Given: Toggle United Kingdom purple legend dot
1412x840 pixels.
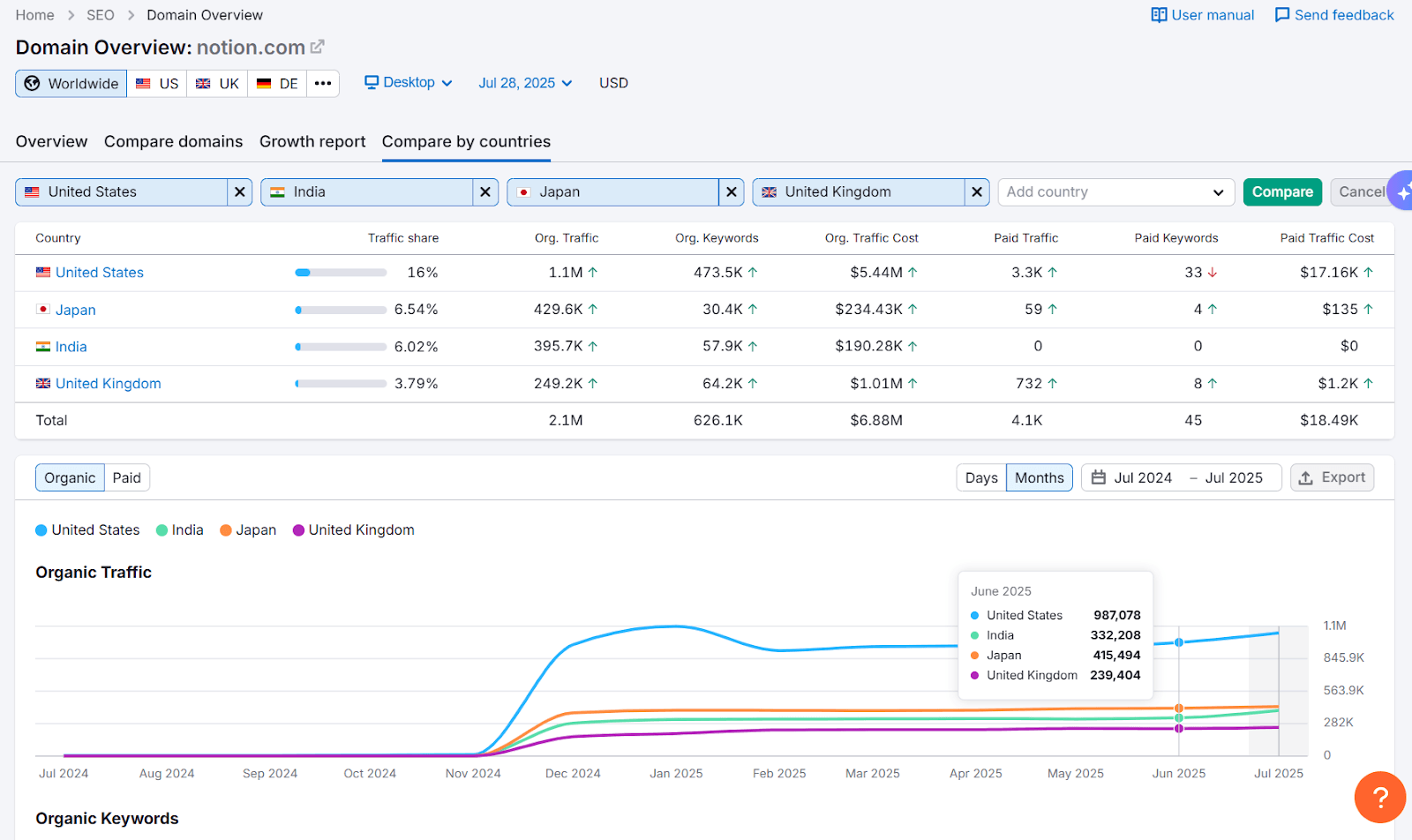Looking at the screenshot, I should click(299, 530).
